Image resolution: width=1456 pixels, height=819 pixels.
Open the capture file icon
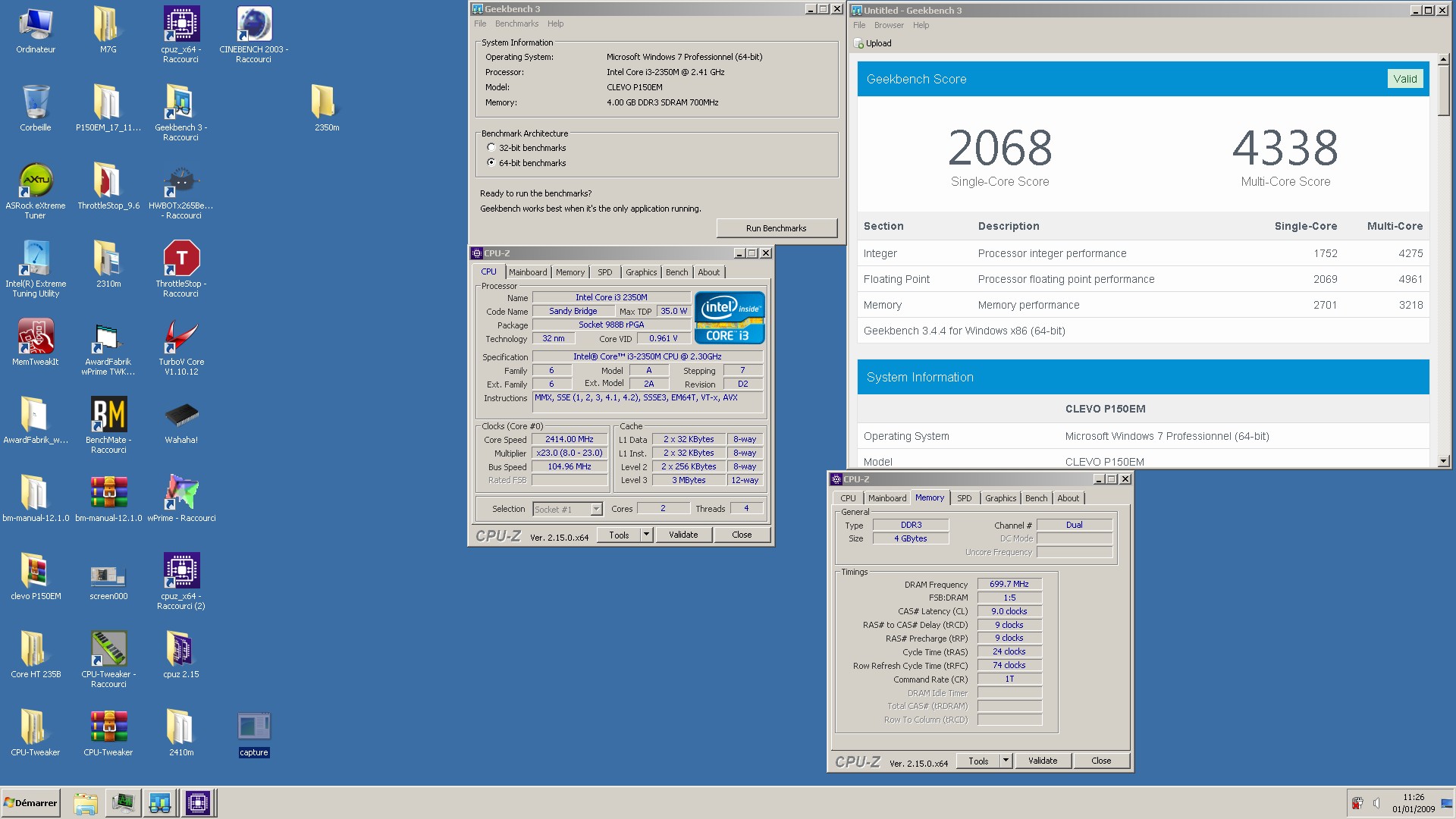click(x=254, y=727)
